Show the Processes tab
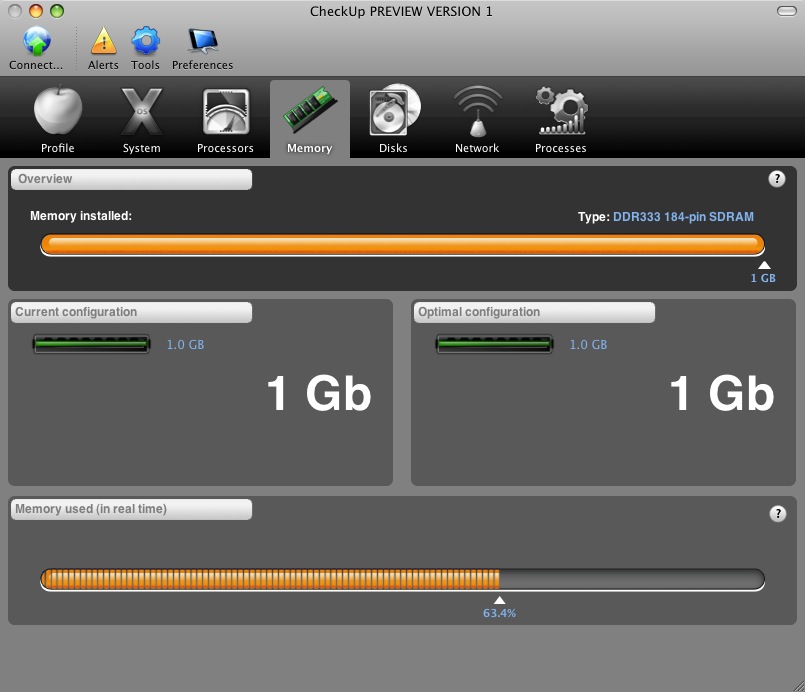Image resolution: width=805 pixels, height=692 pixels. point(561,120)
